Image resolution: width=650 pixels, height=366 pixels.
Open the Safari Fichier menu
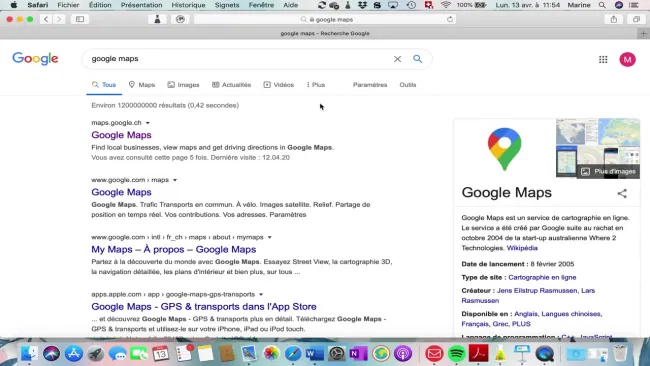pos(68,5)
